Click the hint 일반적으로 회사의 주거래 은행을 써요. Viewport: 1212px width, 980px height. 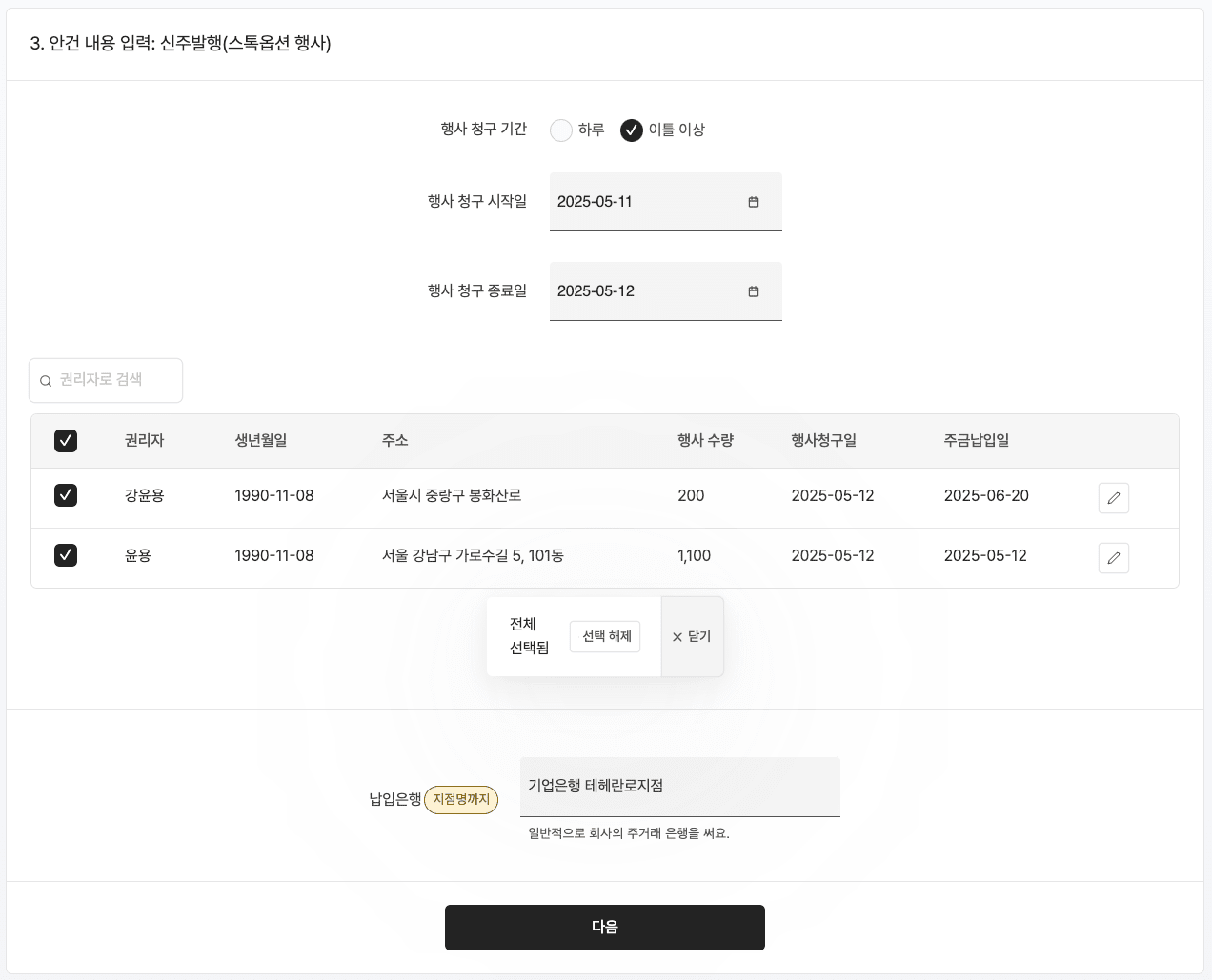tap(629, 833)
